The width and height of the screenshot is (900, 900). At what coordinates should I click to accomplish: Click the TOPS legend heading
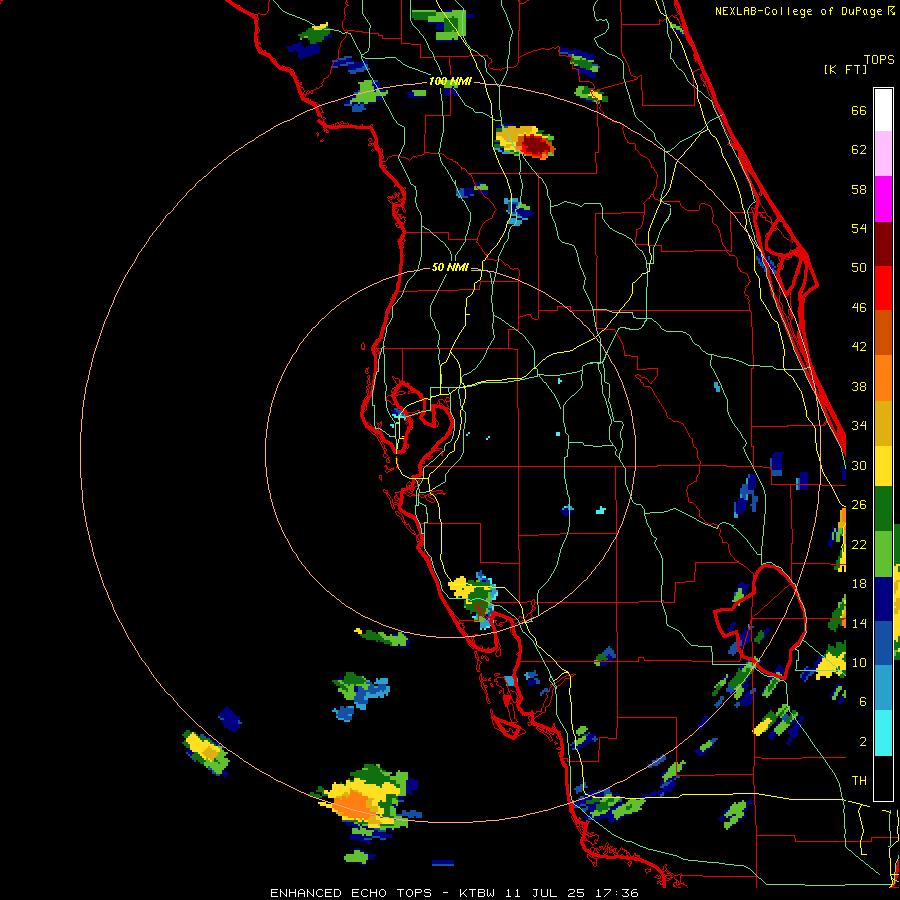[x=879, y=59]
